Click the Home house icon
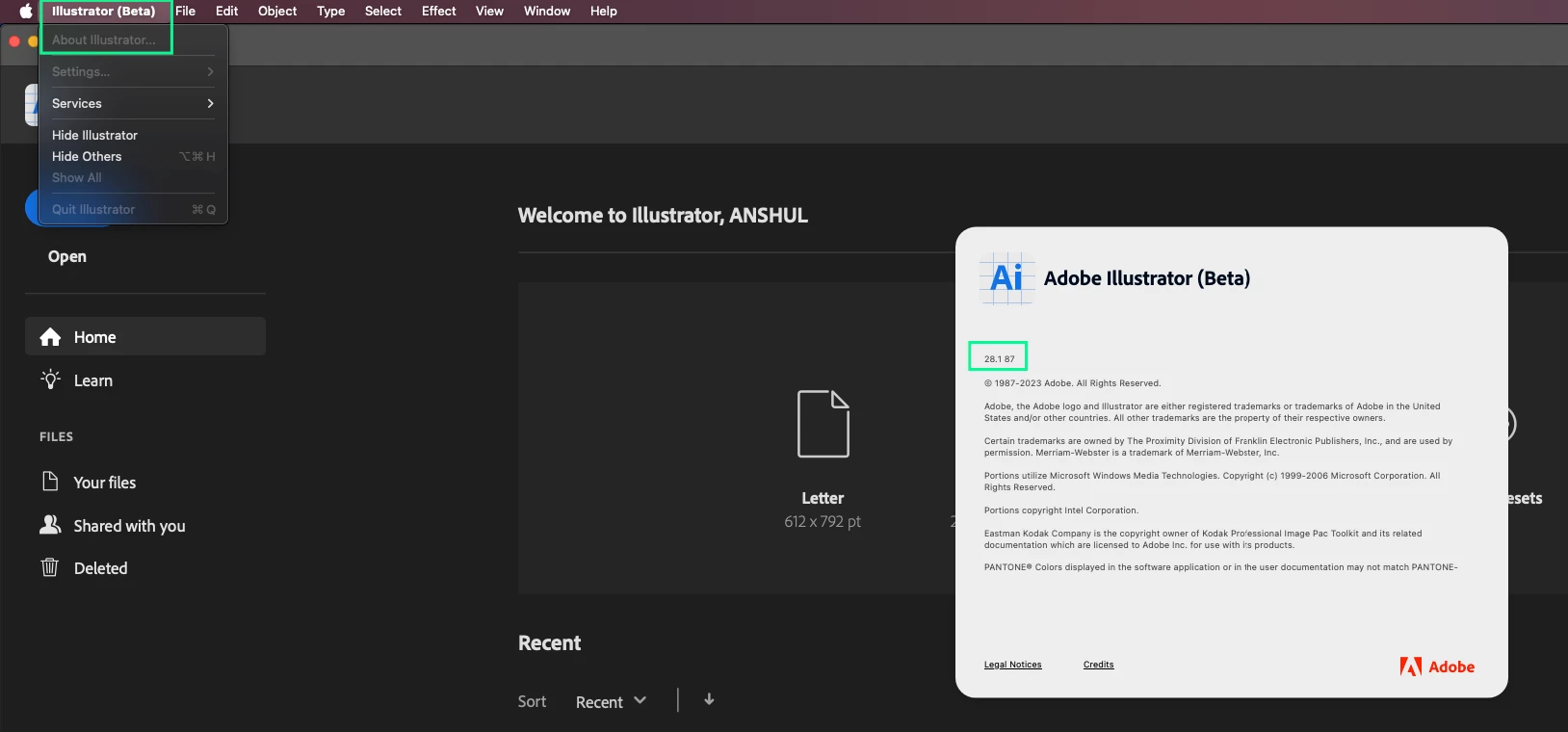This screenshot has height=732, width=1568. click(x=50, y=337)
